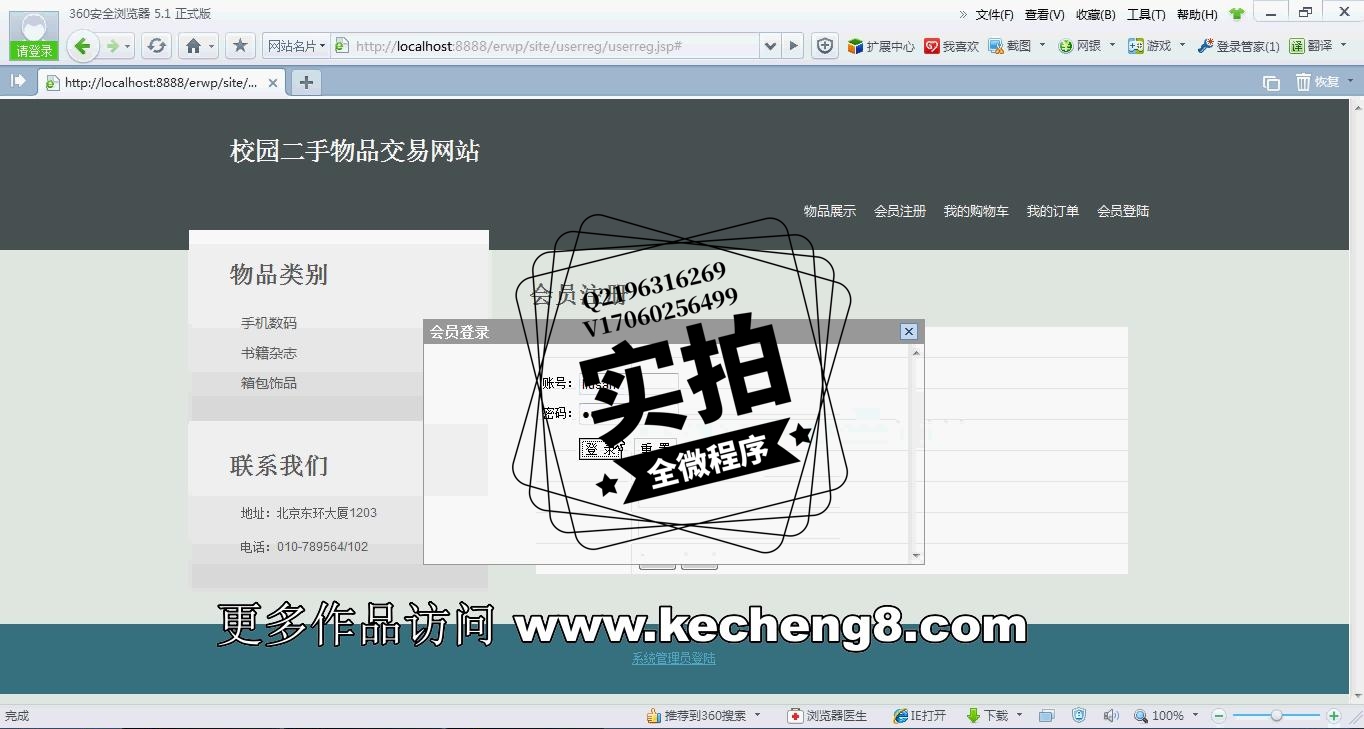Open 网银 online banking tool
The width and height of the screenshot is (1364, 729).
(x=1080, y=46)
